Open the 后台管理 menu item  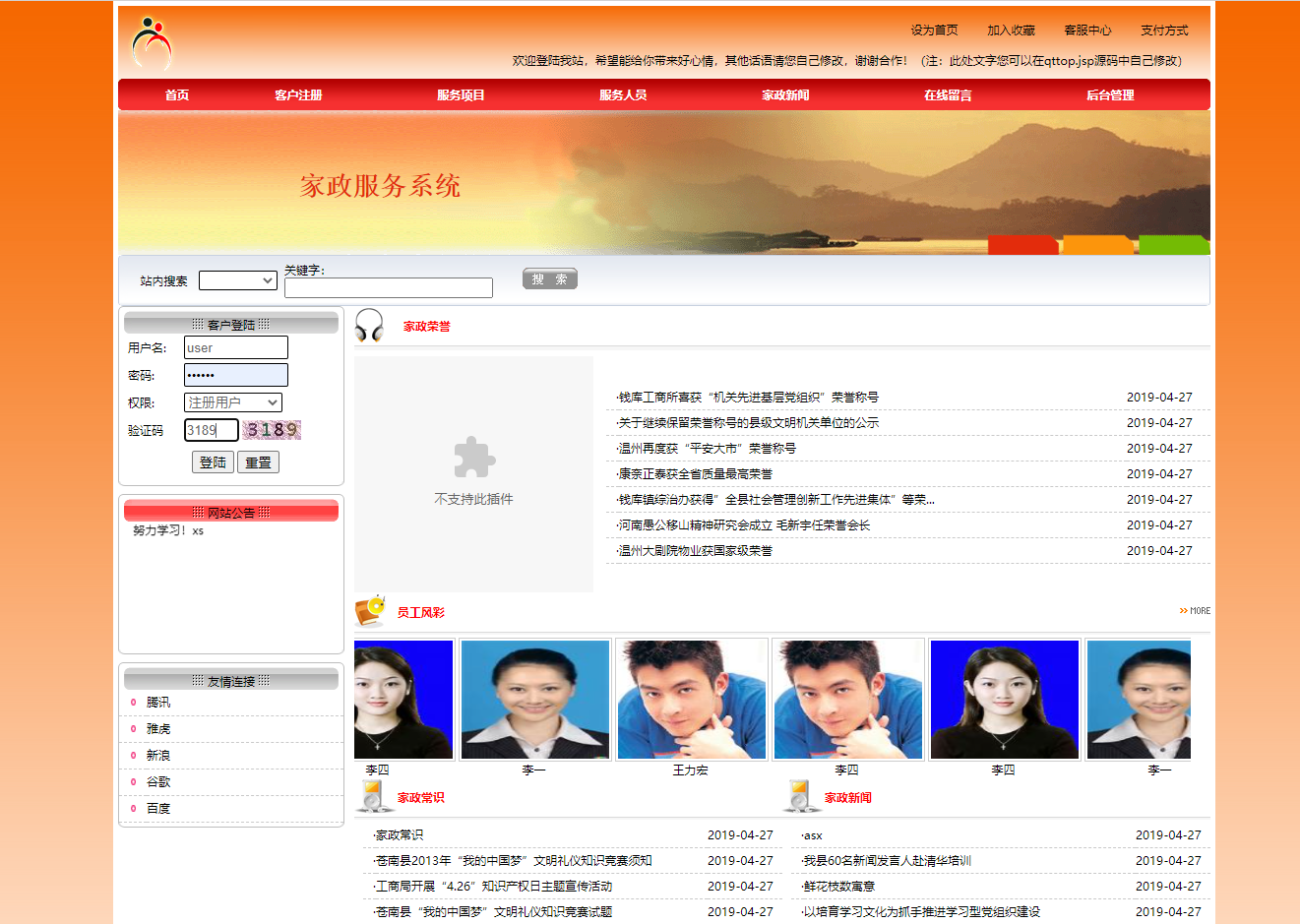[x=1112, y=94]
